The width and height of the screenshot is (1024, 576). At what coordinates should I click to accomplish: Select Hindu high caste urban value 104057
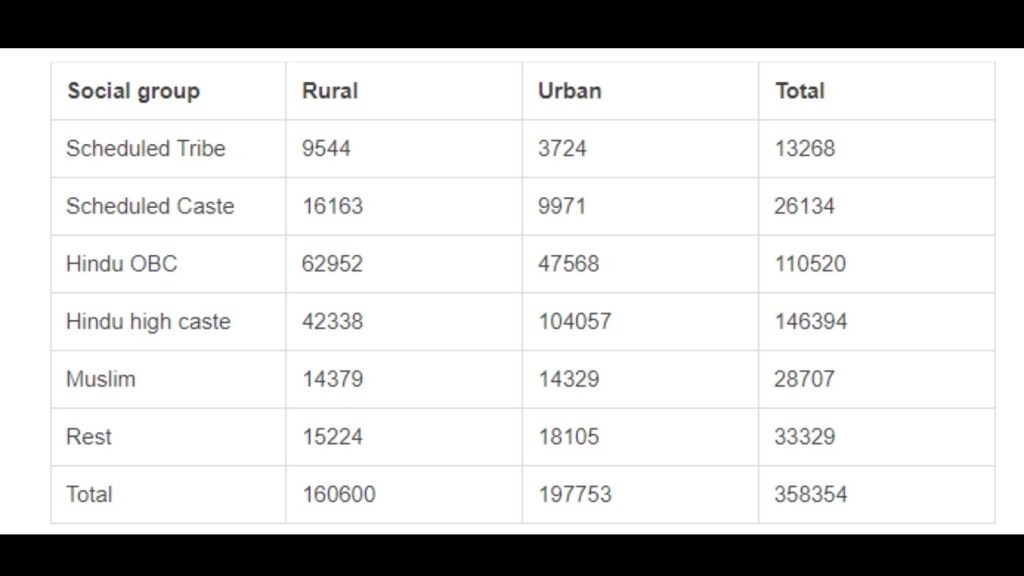point(574,322)
